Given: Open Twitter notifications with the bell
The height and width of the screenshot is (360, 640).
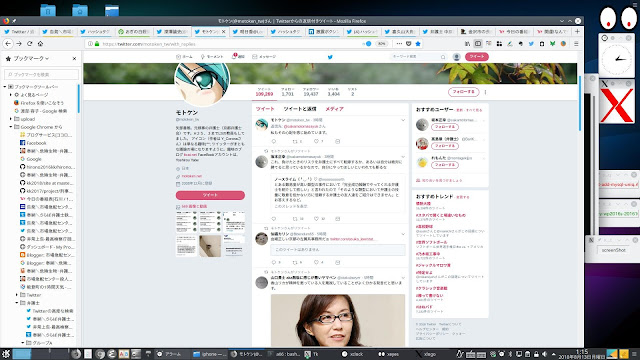Looking at the screenshot, I should (238, 57).
